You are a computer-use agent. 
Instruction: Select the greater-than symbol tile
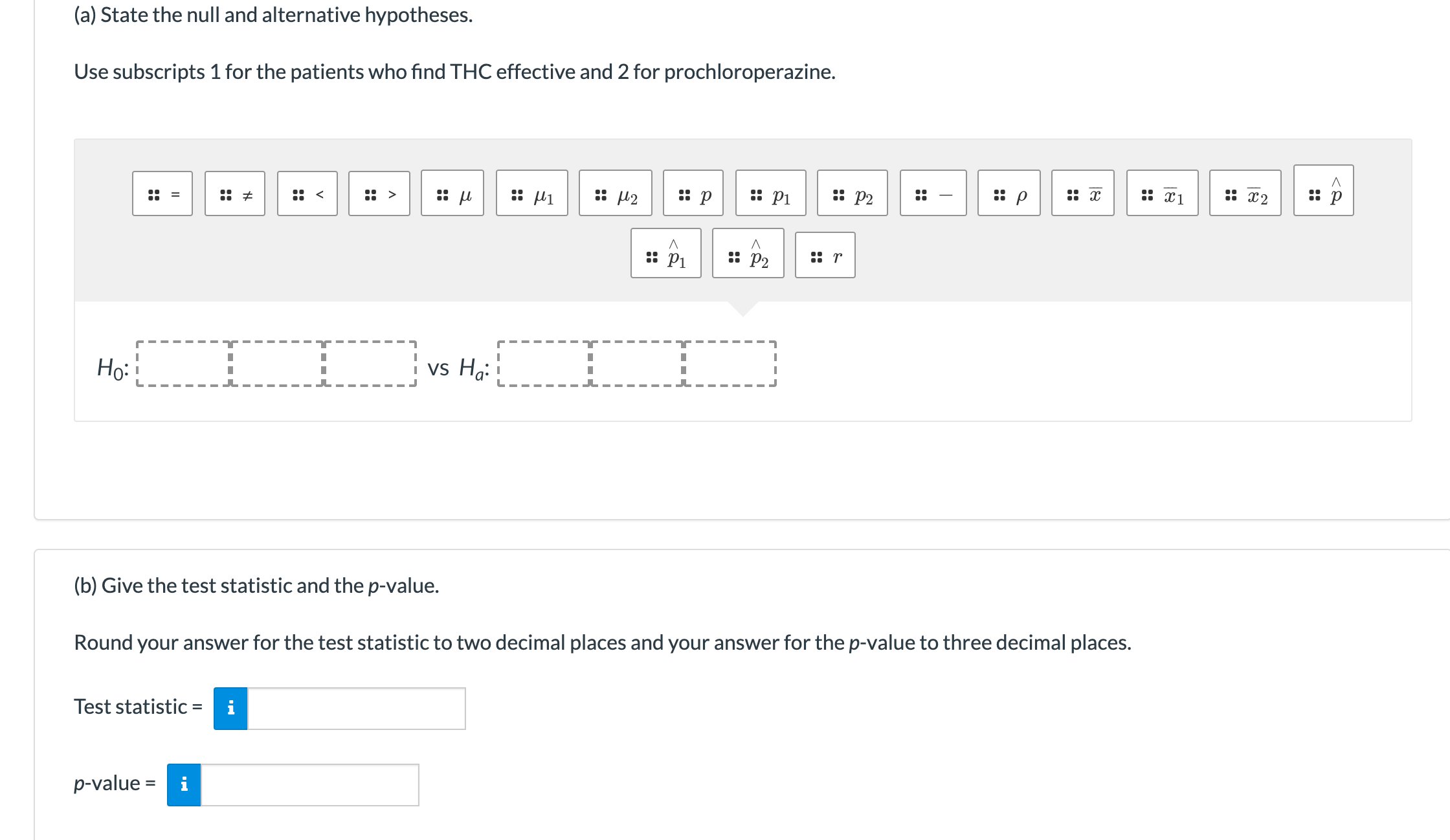[x=379, y=193]
